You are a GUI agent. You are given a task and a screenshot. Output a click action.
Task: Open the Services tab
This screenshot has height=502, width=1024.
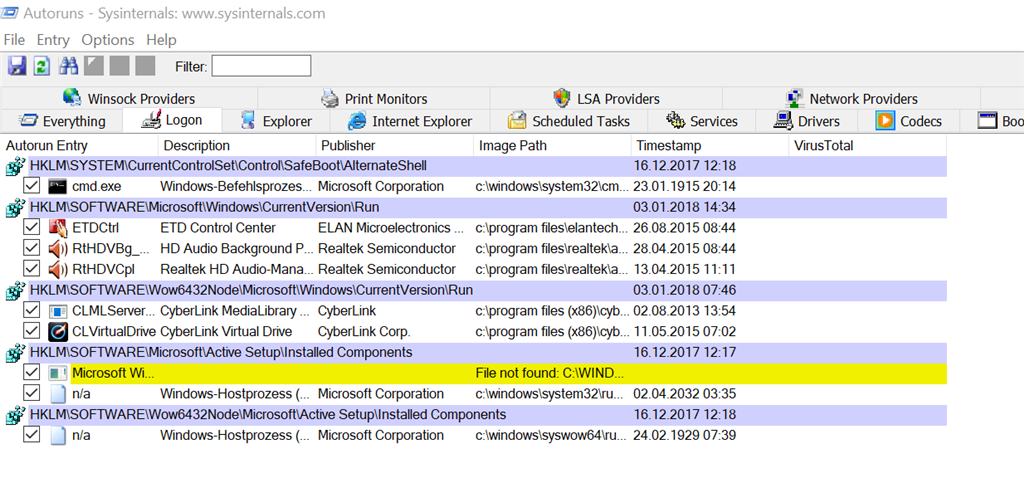(x=701, y=121)
